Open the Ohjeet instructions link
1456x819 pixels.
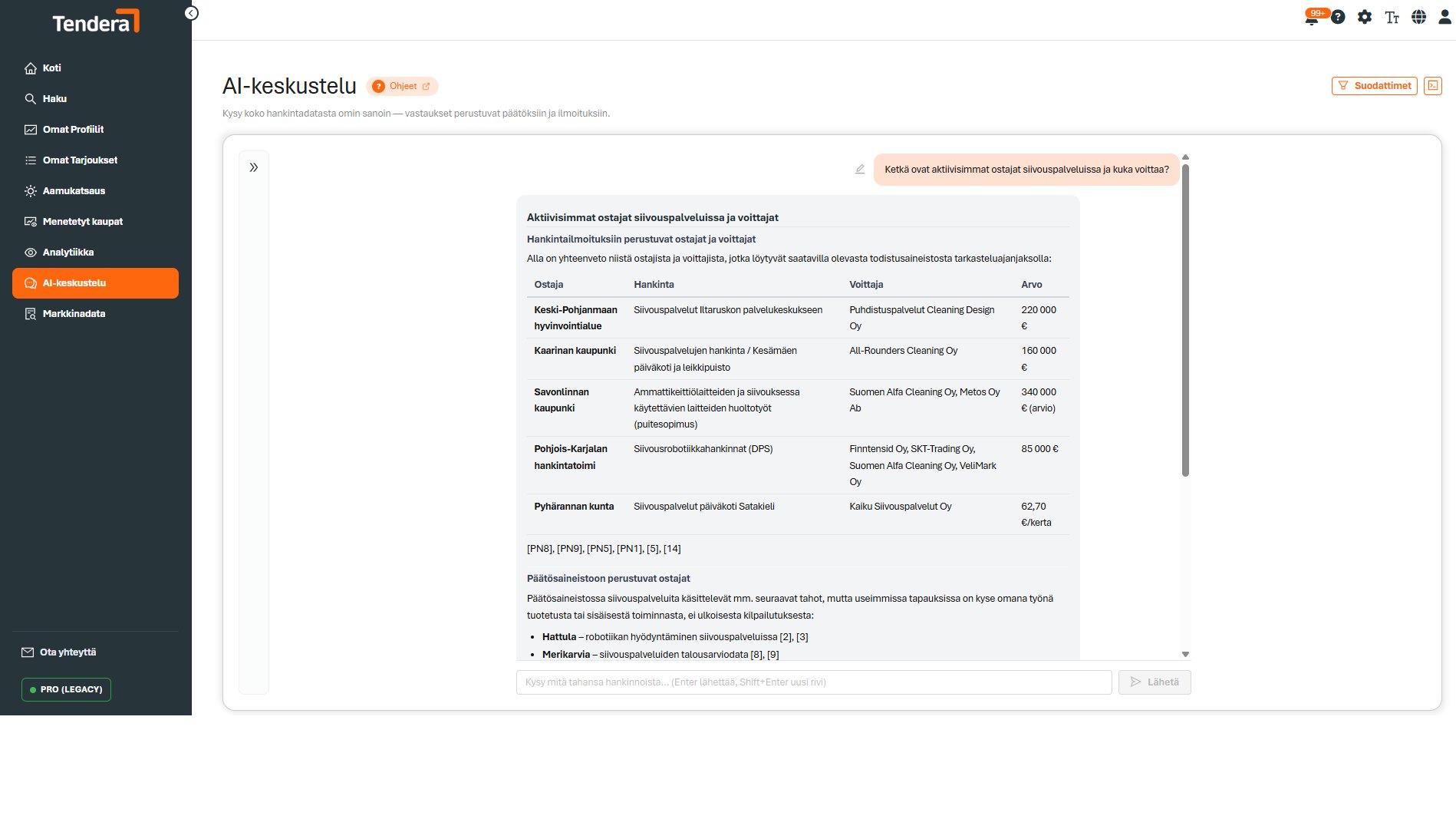(x=402, y=87)
